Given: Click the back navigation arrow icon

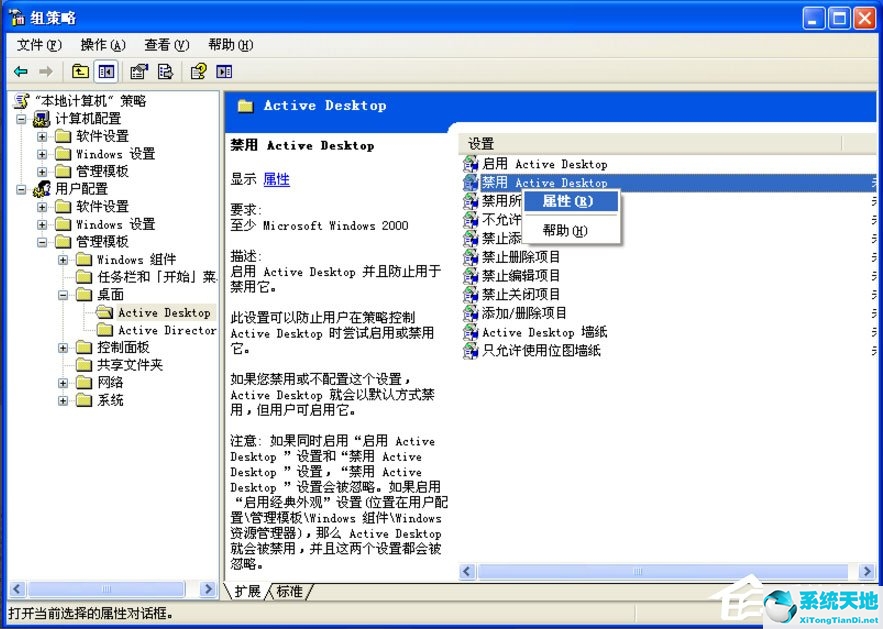Looking at the screenshot, I should pos(22,71).
